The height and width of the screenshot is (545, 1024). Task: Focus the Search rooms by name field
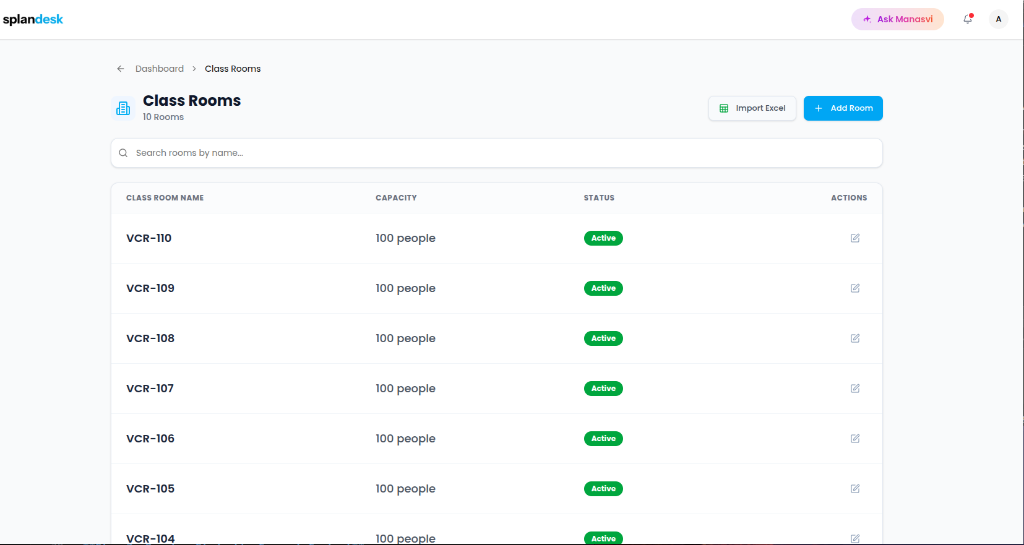[496, 153]
